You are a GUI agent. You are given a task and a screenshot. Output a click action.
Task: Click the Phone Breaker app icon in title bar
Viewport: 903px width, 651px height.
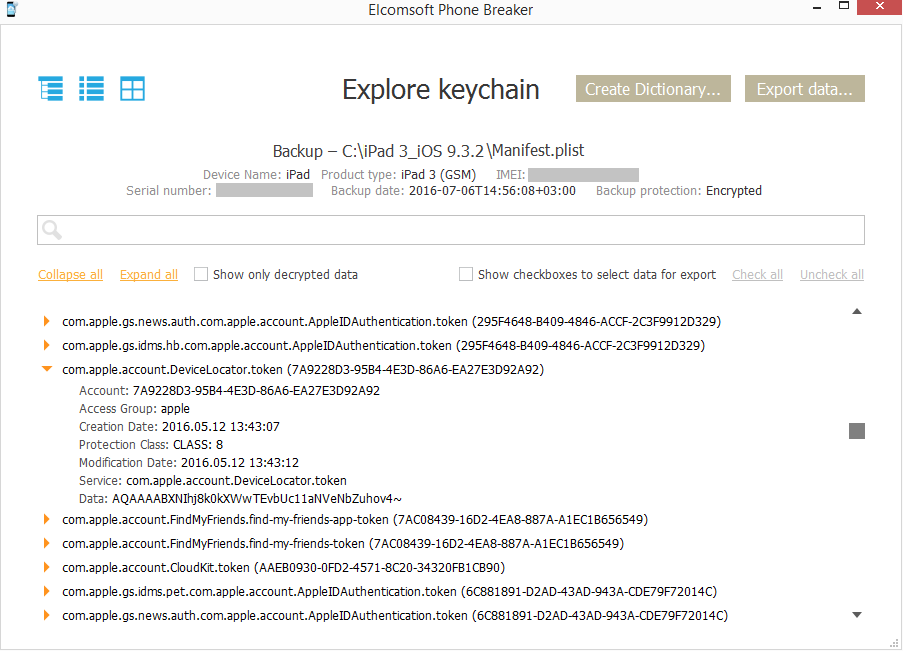pyautogui.click(x=10, y=10)
